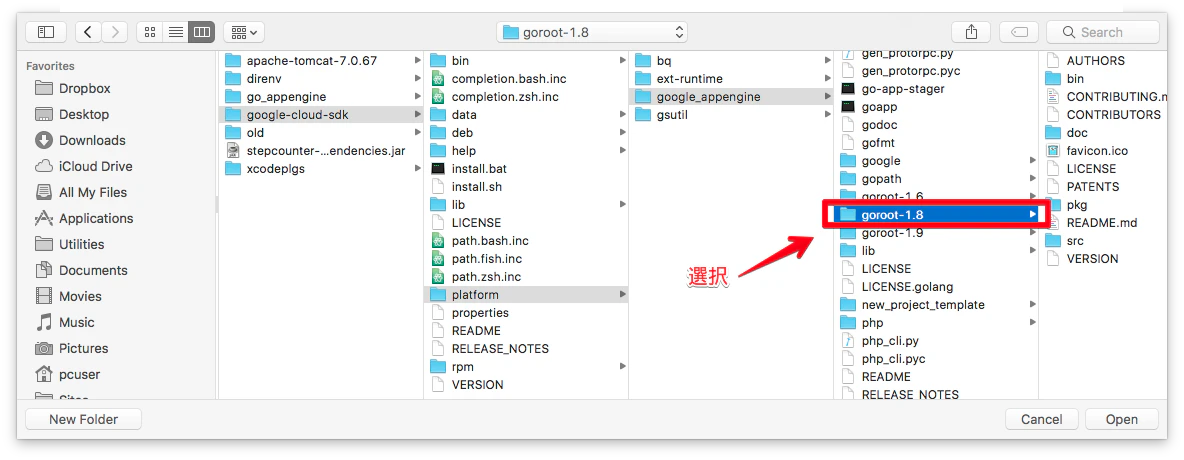Select the gofmt file
This screenshot has width=1184, height=460.
(x=936, y=143)
